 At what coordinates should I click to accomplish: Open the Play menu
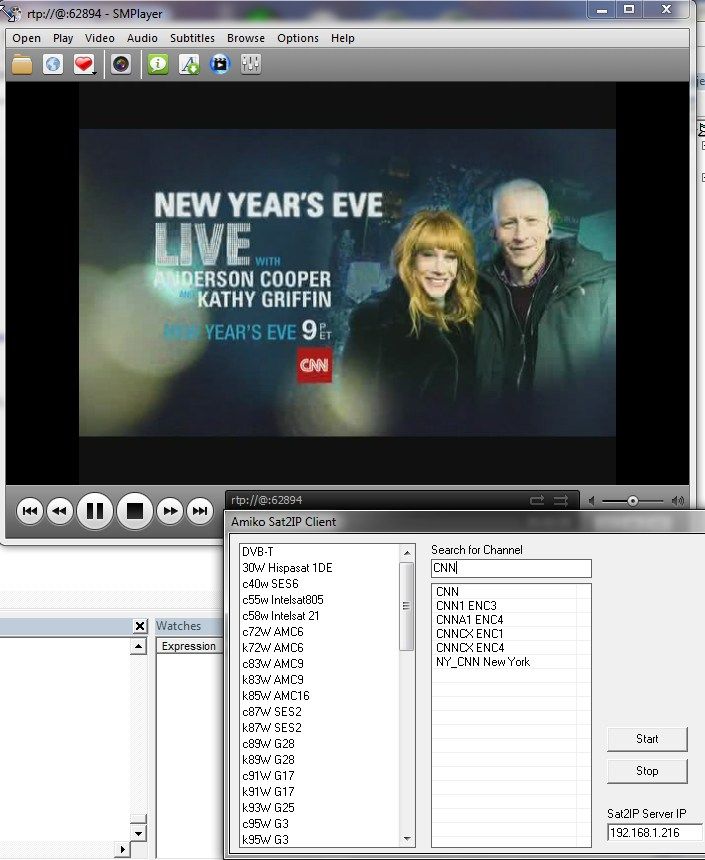[x=63, y=38]
